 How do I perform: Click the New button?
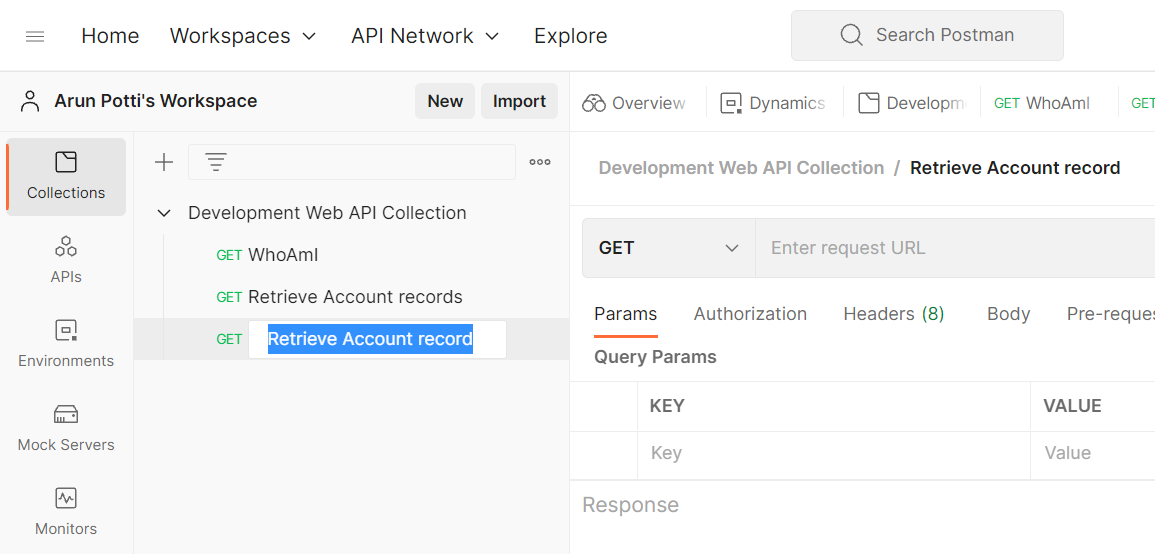(445, 101)
